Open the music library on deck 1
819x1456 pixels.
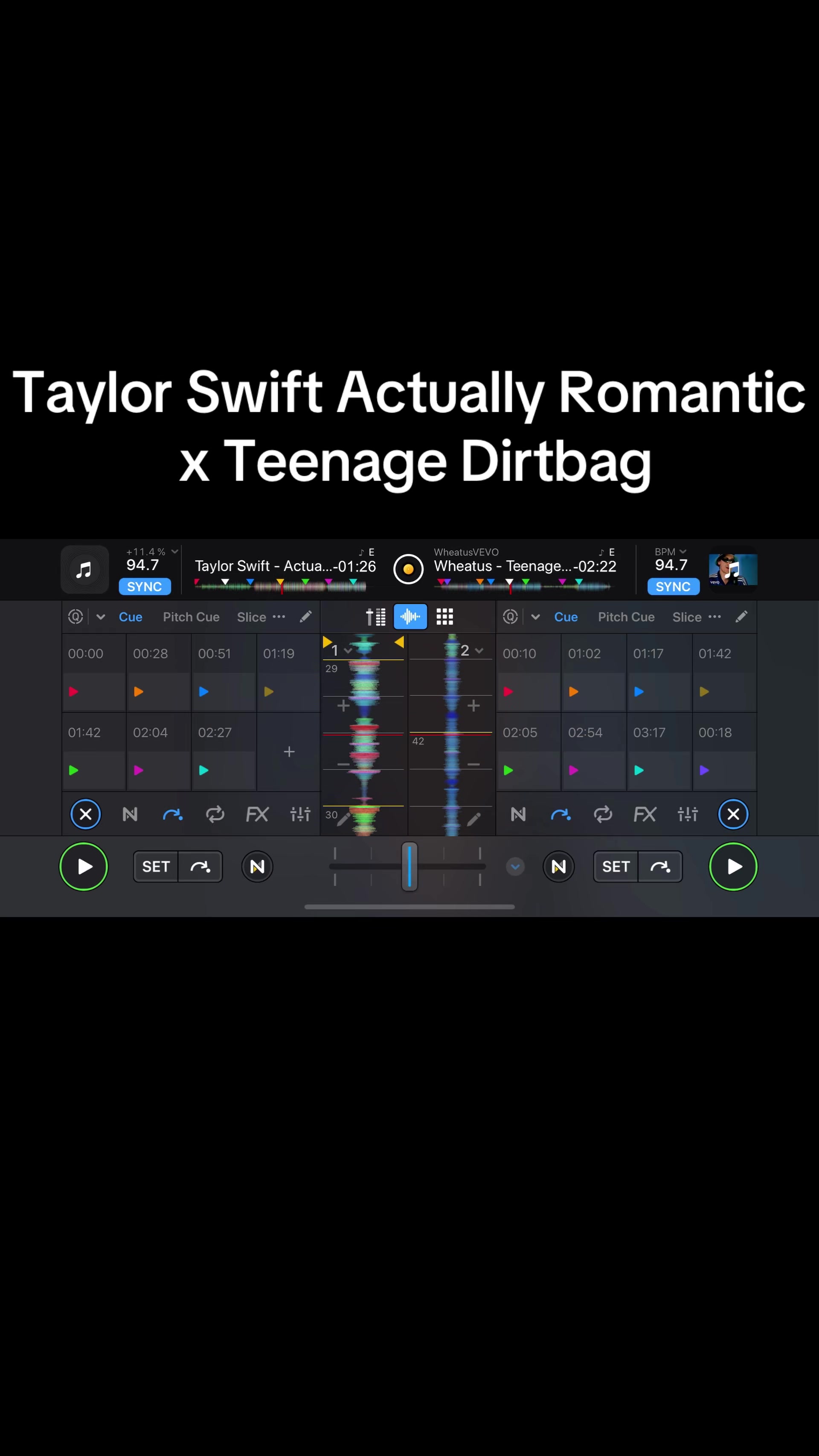(85, 569)
